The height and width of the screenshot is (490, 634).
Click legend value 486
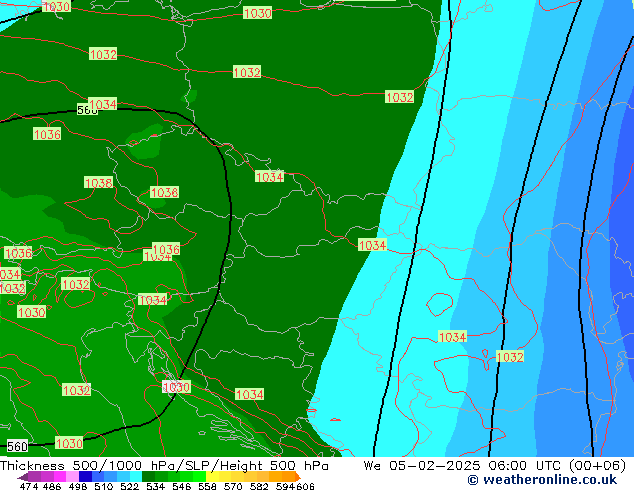point(52,486)
